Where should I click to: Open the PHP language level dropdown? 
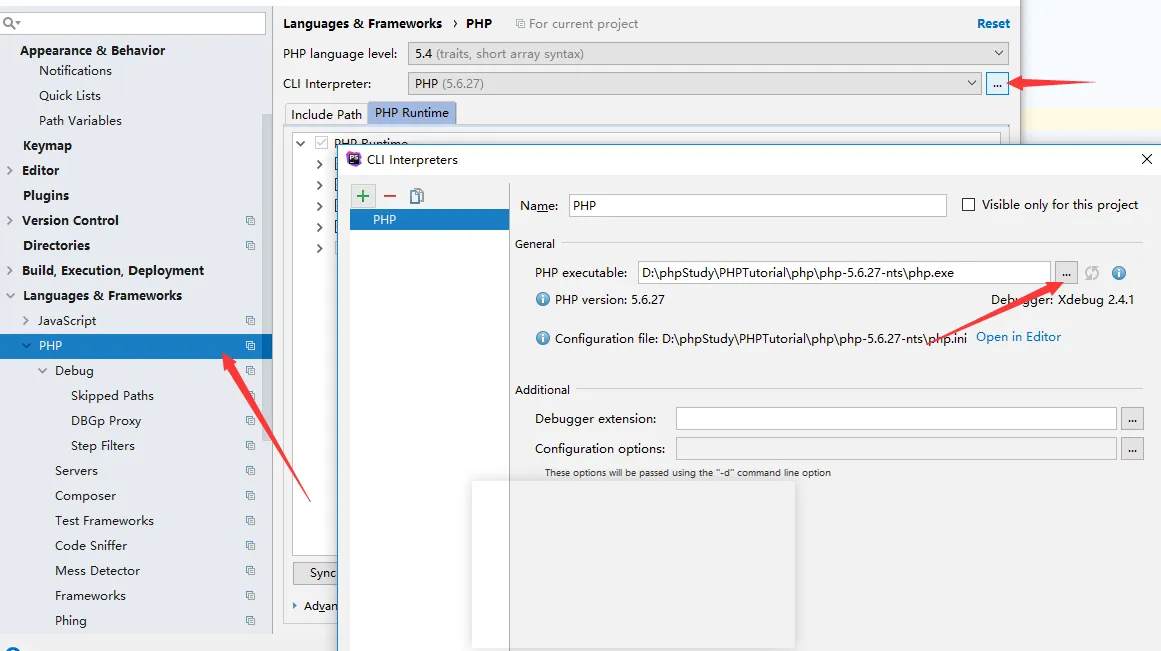[x=708, y=54]
